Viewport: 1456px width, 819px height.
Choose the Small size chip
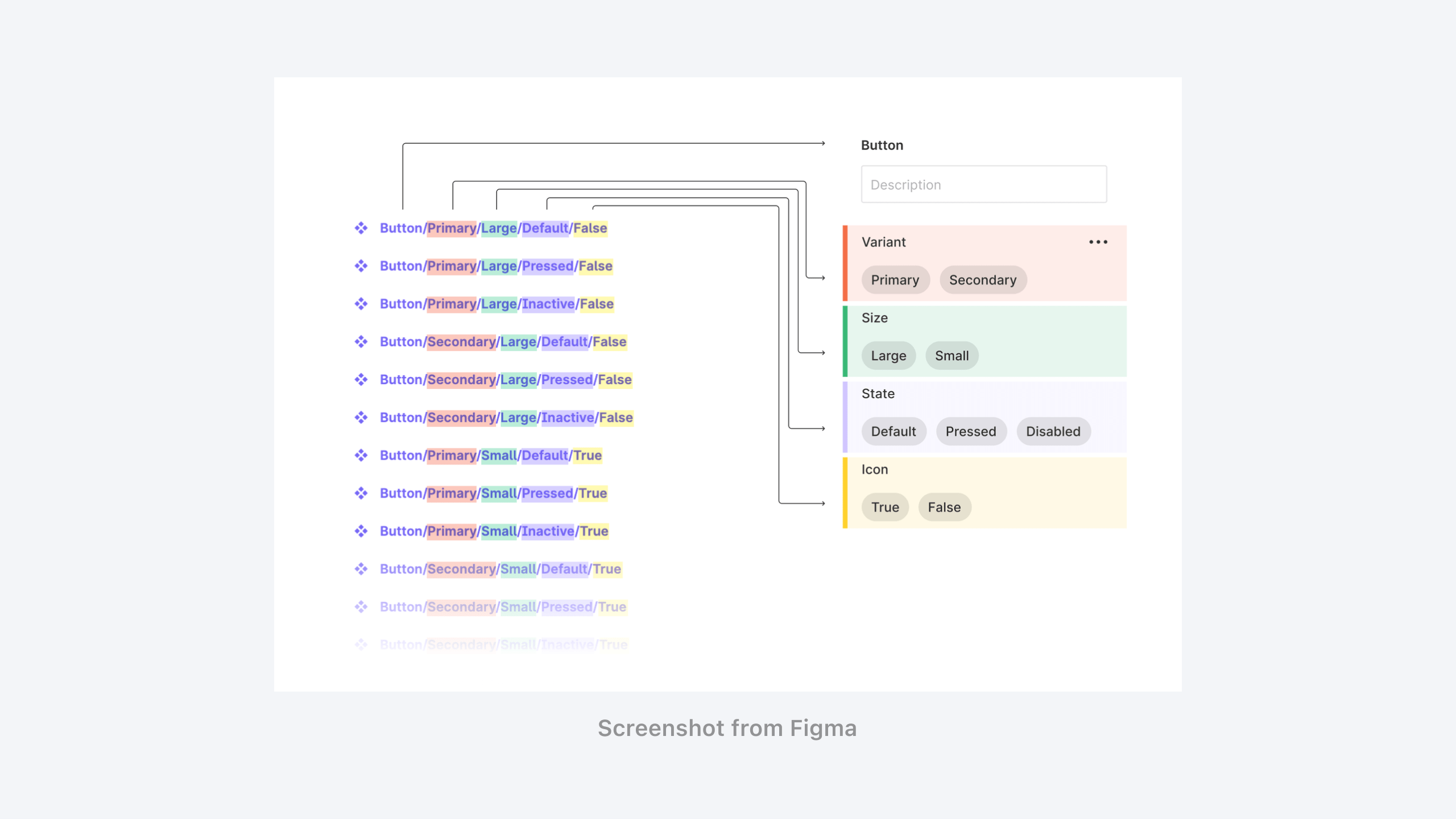[952, 356]
